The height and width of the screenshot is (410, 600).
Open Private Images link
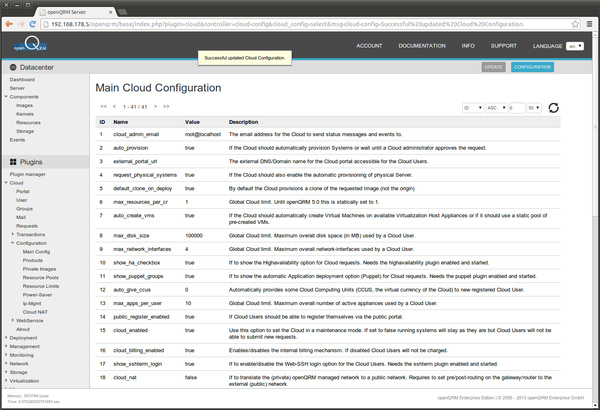39,269
